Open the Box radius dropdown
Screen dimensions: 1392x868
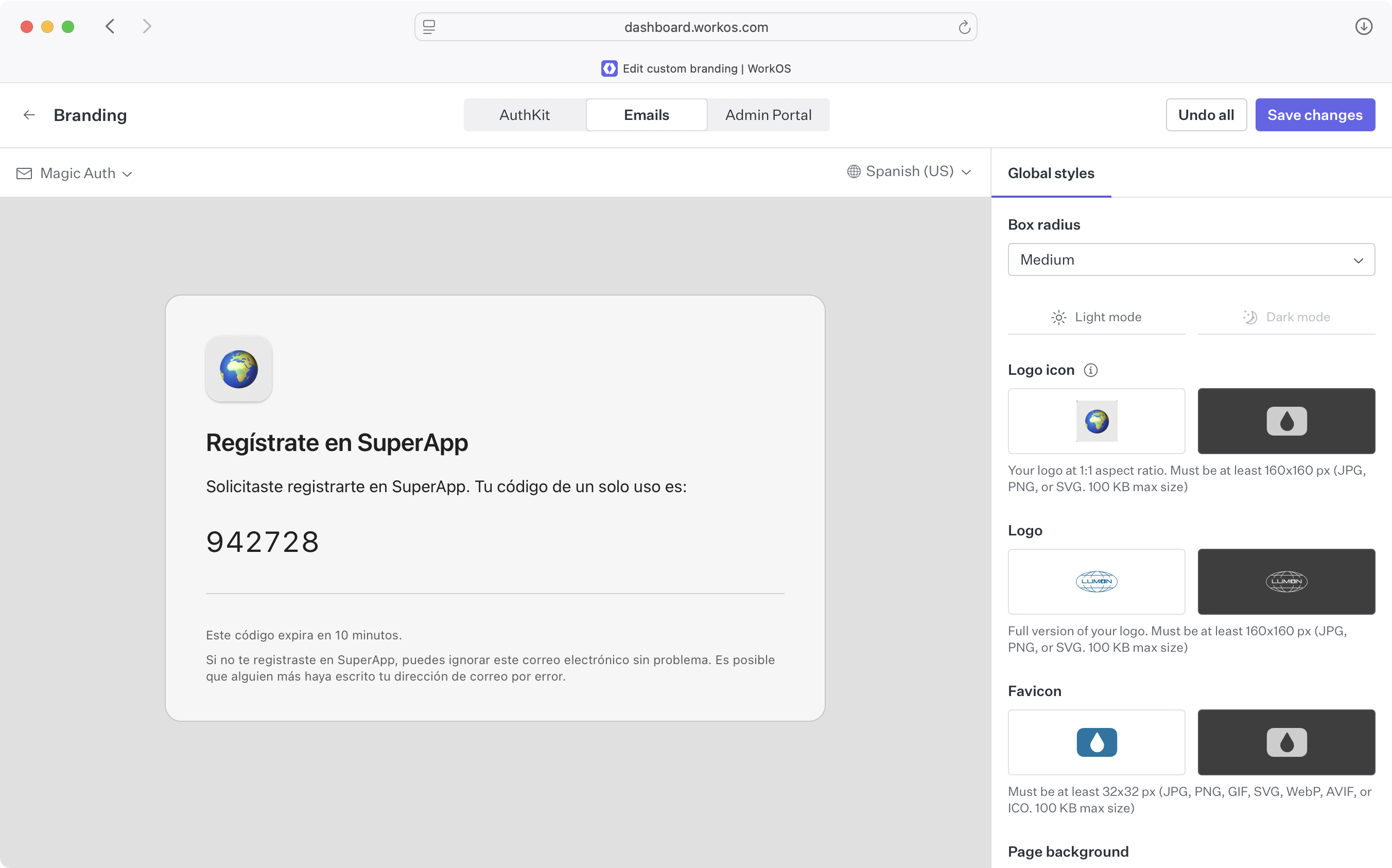point(1191,259)
